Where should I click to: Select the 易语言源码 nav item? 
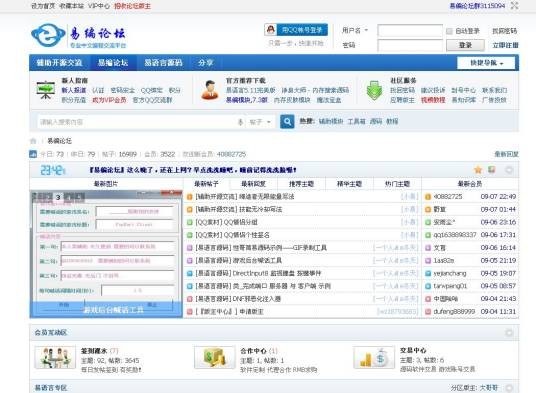pos(163,63)
